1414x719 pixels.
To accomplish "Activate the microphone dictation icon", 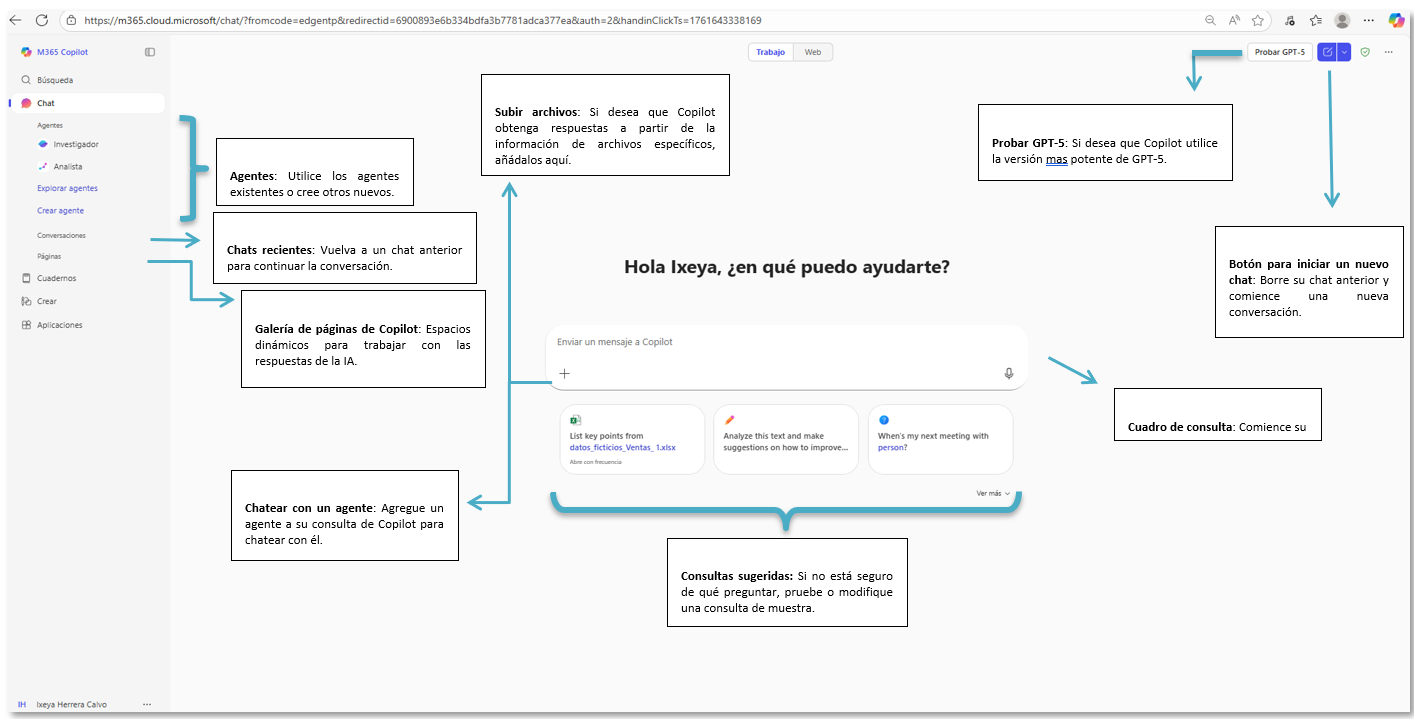I will [1009, 373].
